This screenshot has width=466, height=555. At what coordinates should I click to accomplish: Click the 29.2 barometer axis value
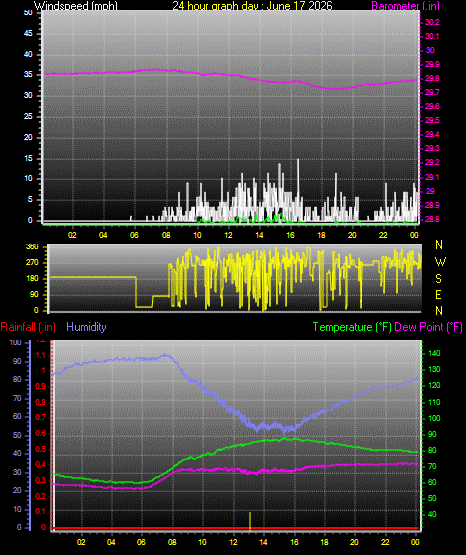(x=432, y=162)
